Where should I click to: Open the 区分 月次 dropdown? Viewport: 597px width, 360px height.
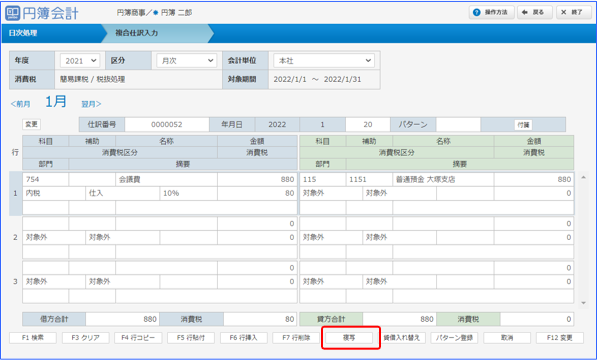coord(187,61)
